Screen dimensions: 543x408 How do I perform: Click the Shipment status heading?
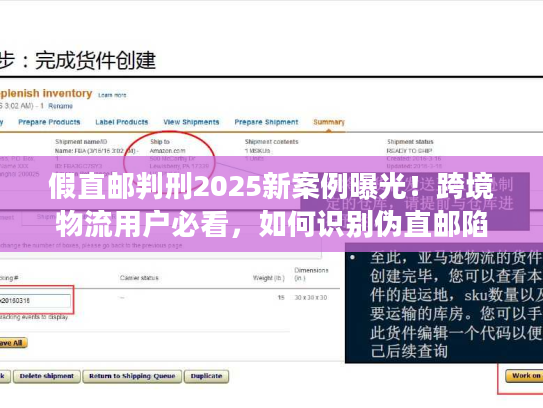[410, 142]
